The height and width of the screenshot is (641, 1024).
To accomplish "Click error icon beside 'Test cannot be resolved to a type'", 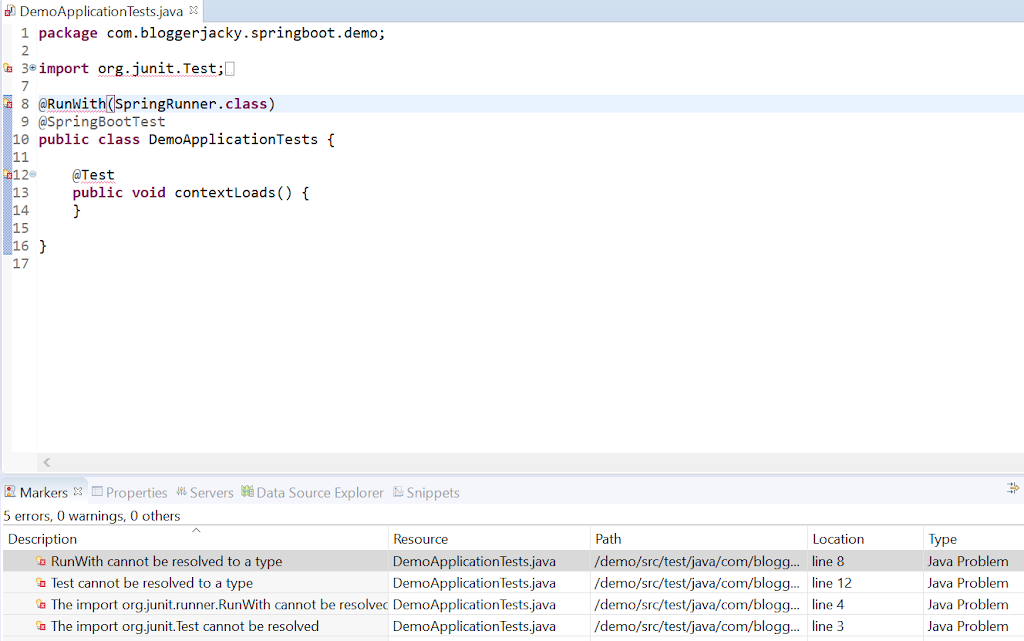I will coord(41,583).
